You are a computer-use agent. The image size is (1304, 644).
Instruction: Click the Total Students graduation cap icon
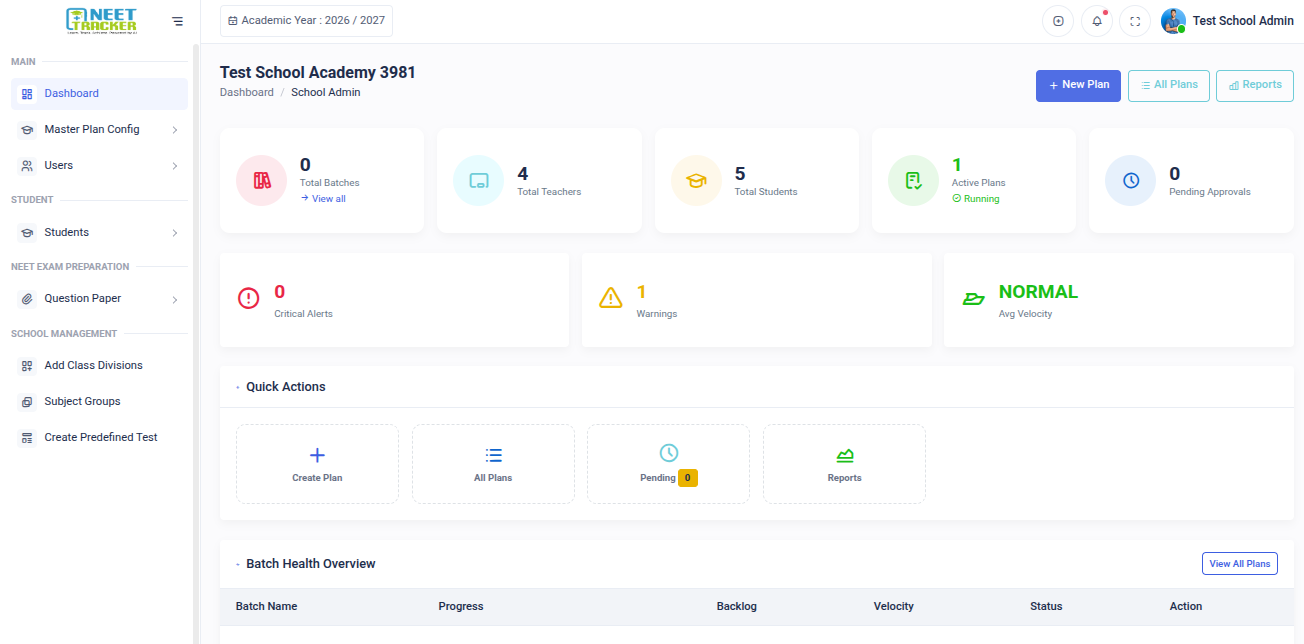[x=696, y=181]
